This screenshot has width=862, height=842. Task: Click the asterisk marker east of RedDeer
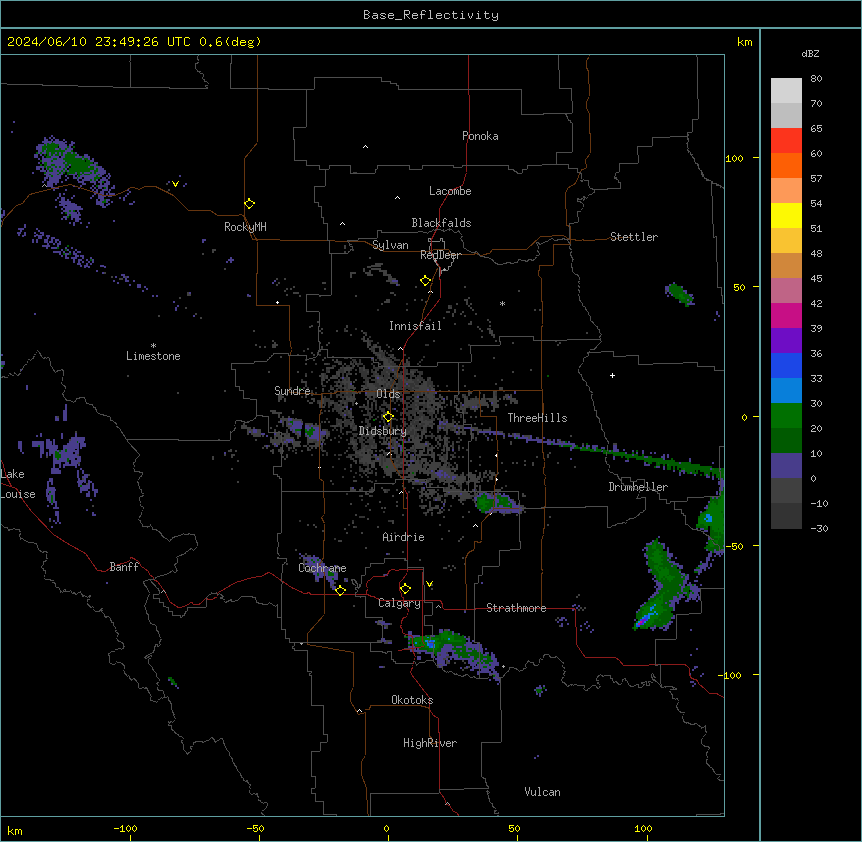coord(502,303)
